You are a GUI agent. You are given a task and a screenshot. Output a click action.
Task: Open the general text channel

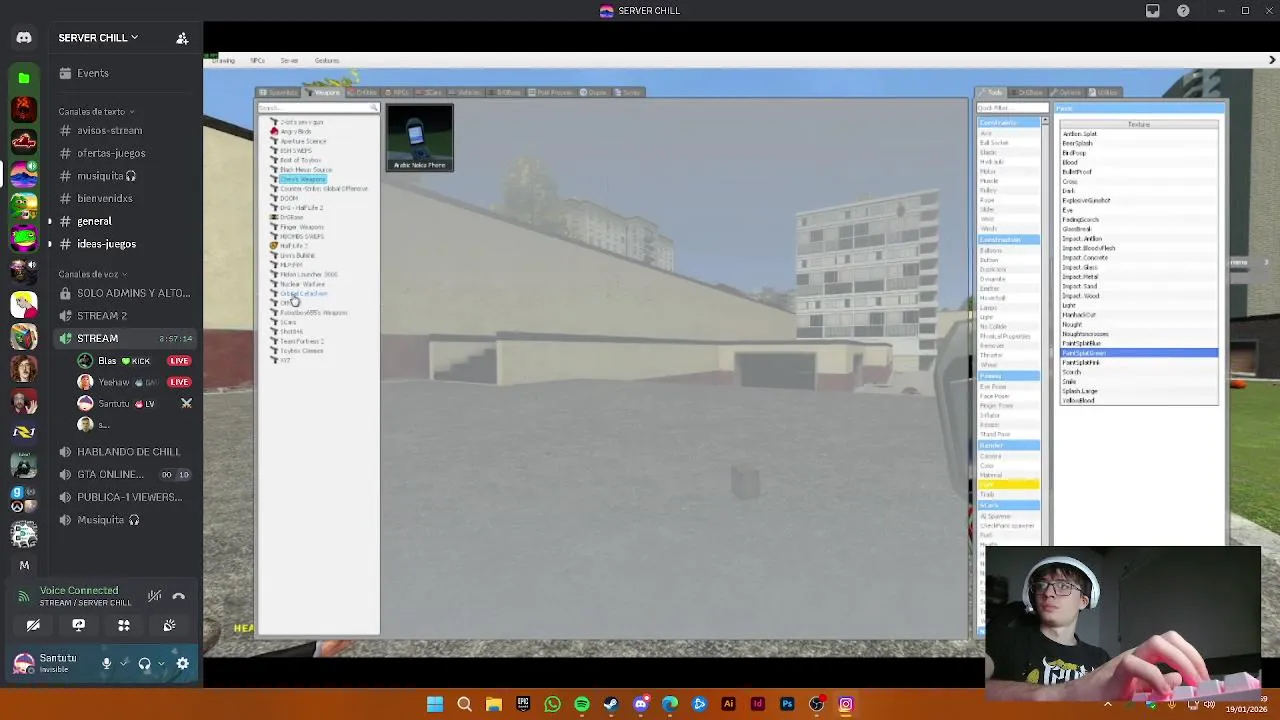coord(94,221)
